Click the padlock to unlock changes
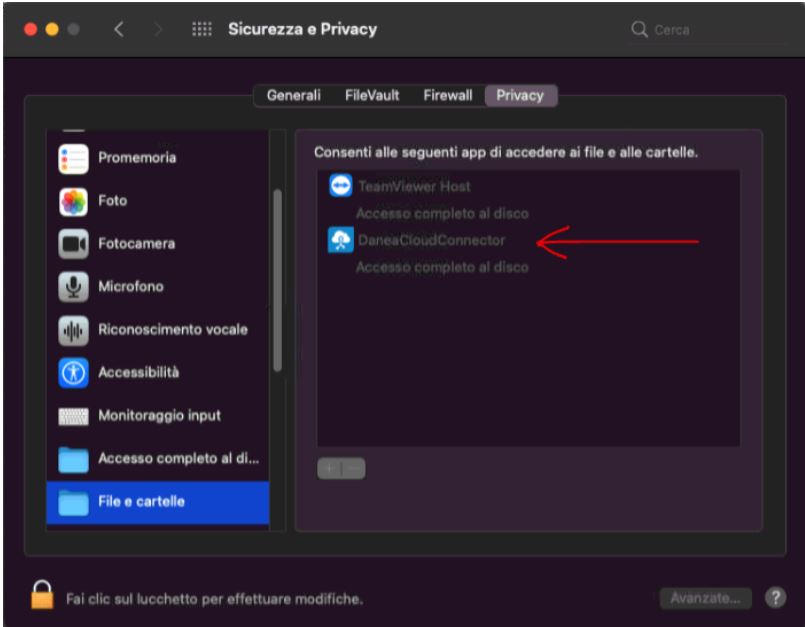Image resolution: width=805 pixels, height=627 pixels. (x=42, y=595)
